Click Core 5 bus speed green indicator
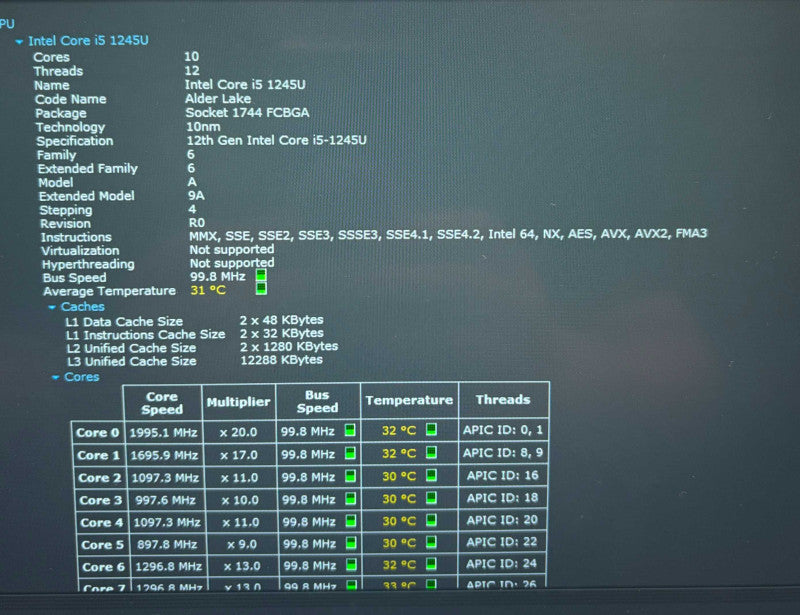 click(351, 543)
